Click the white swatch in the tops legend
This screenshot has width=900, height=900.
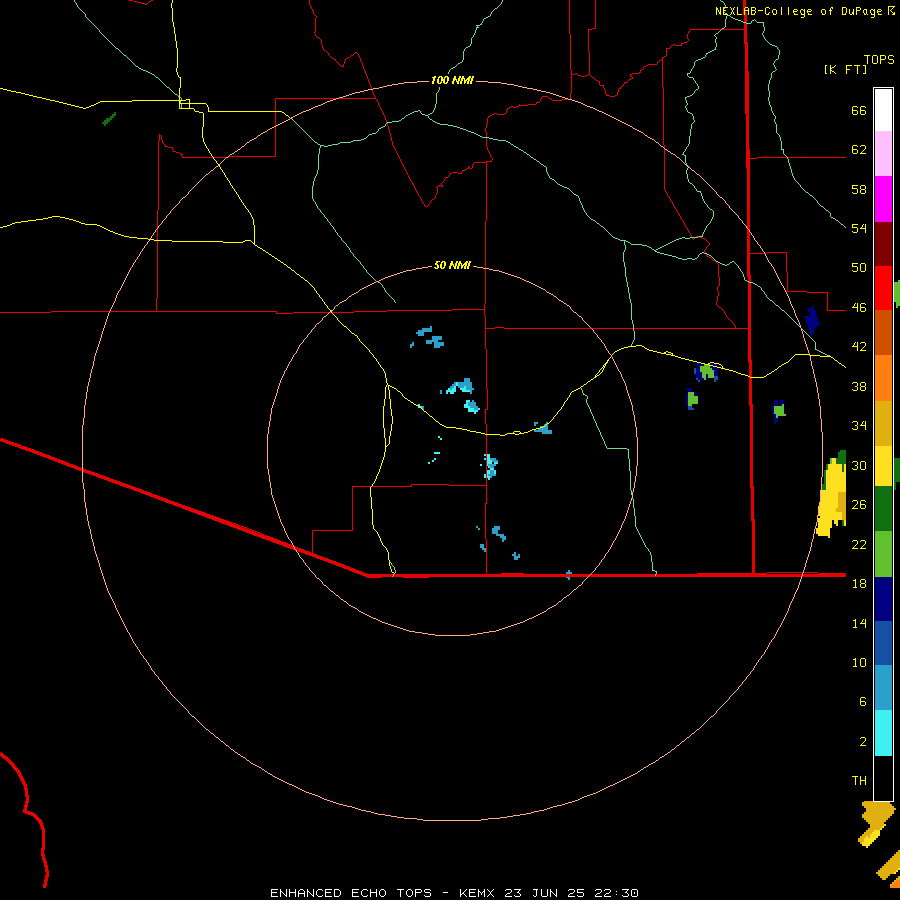883,110
